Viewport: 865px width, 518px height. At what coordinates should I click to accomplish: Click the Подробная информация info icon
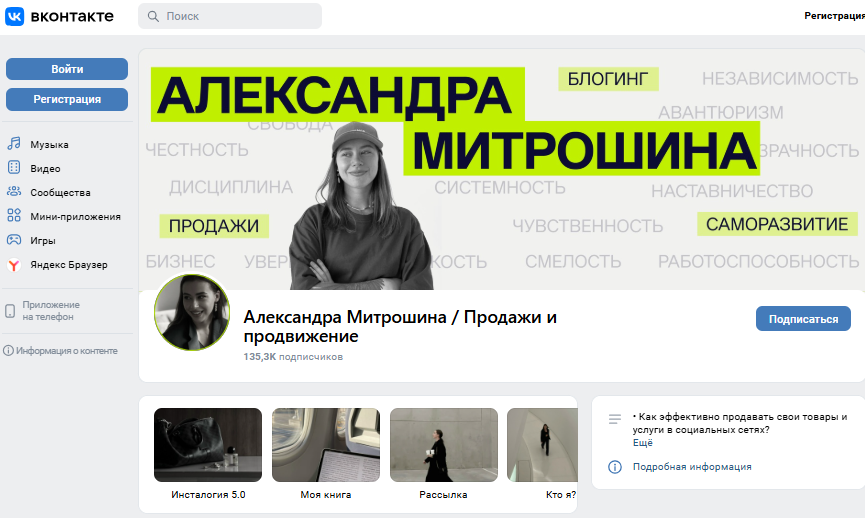click(615, 467)
